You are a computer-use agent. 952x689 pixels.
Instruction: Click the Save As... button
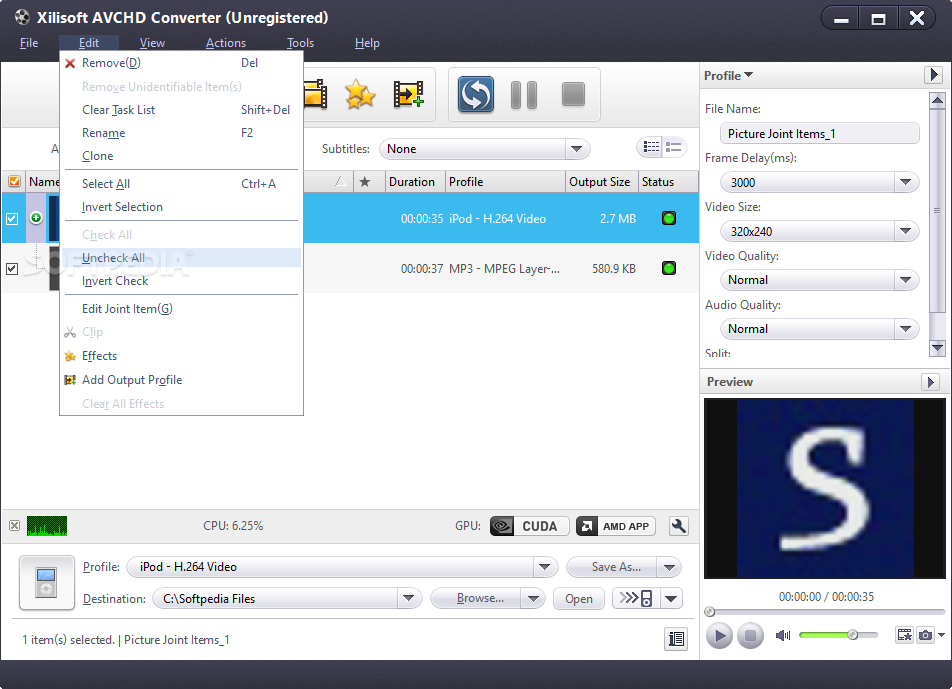612,567
